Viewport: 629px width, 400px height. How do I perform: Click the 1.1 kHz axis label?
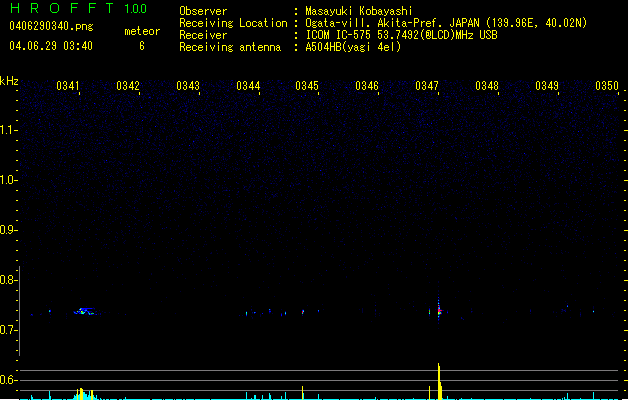click(7, 130)
